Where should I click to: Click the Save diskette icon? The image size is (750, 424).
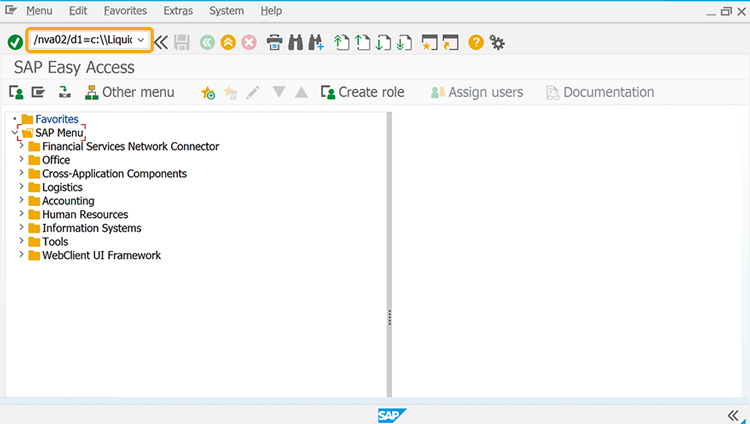pos(182,42)
